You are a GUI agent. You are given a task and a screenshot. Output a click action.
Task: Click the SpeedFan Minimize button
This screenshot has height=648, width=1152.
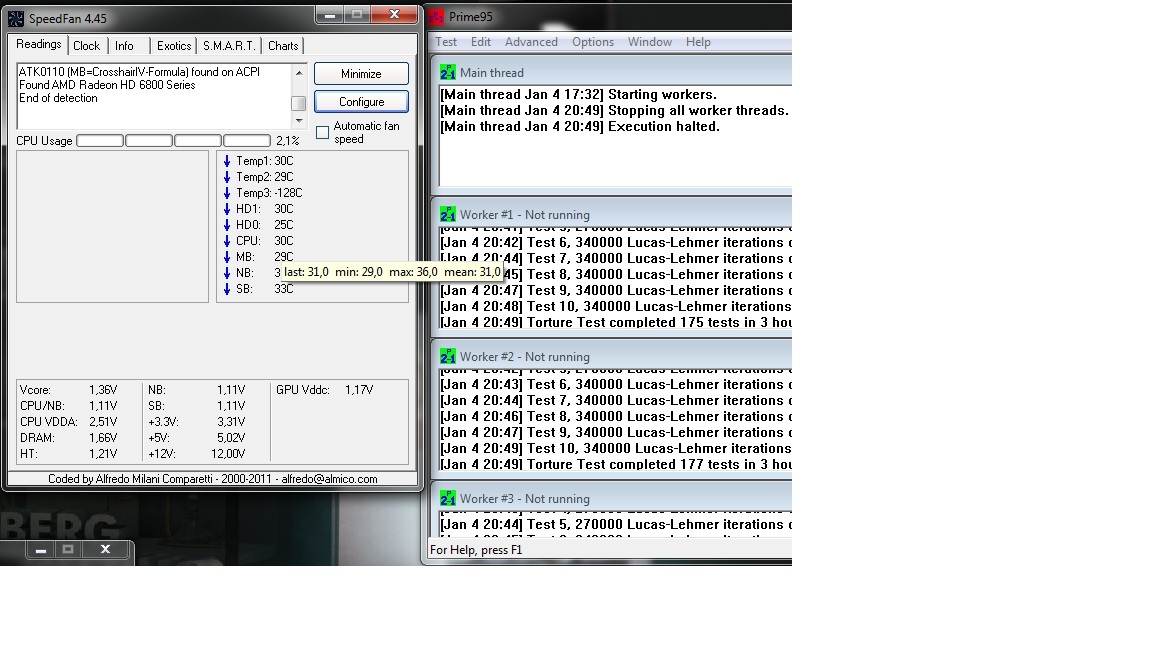point(361,73)
